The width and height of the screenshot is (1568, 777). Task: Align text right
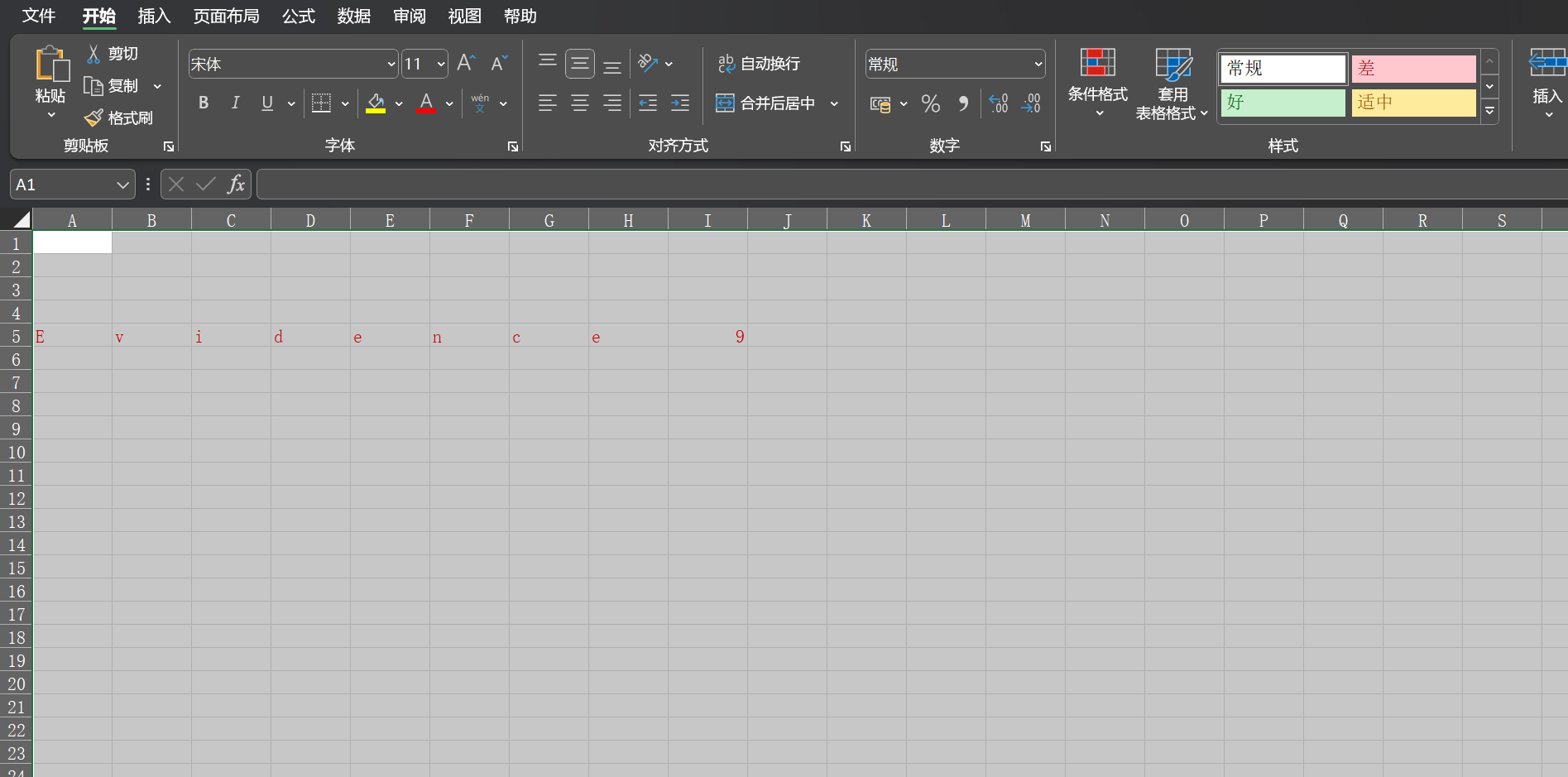coord(612,103)
